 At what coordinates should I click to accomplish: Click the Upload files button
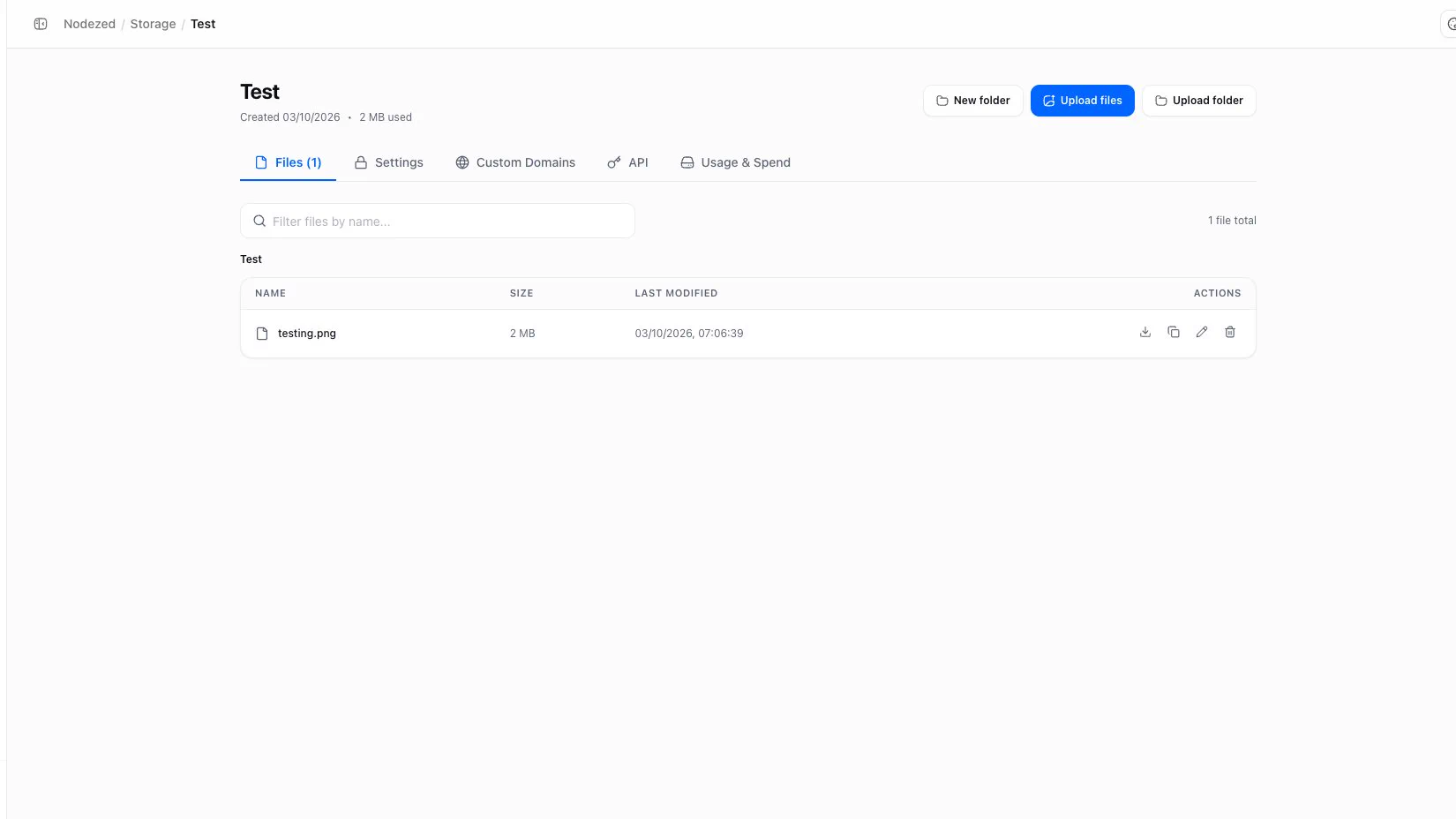[1083, 101]
